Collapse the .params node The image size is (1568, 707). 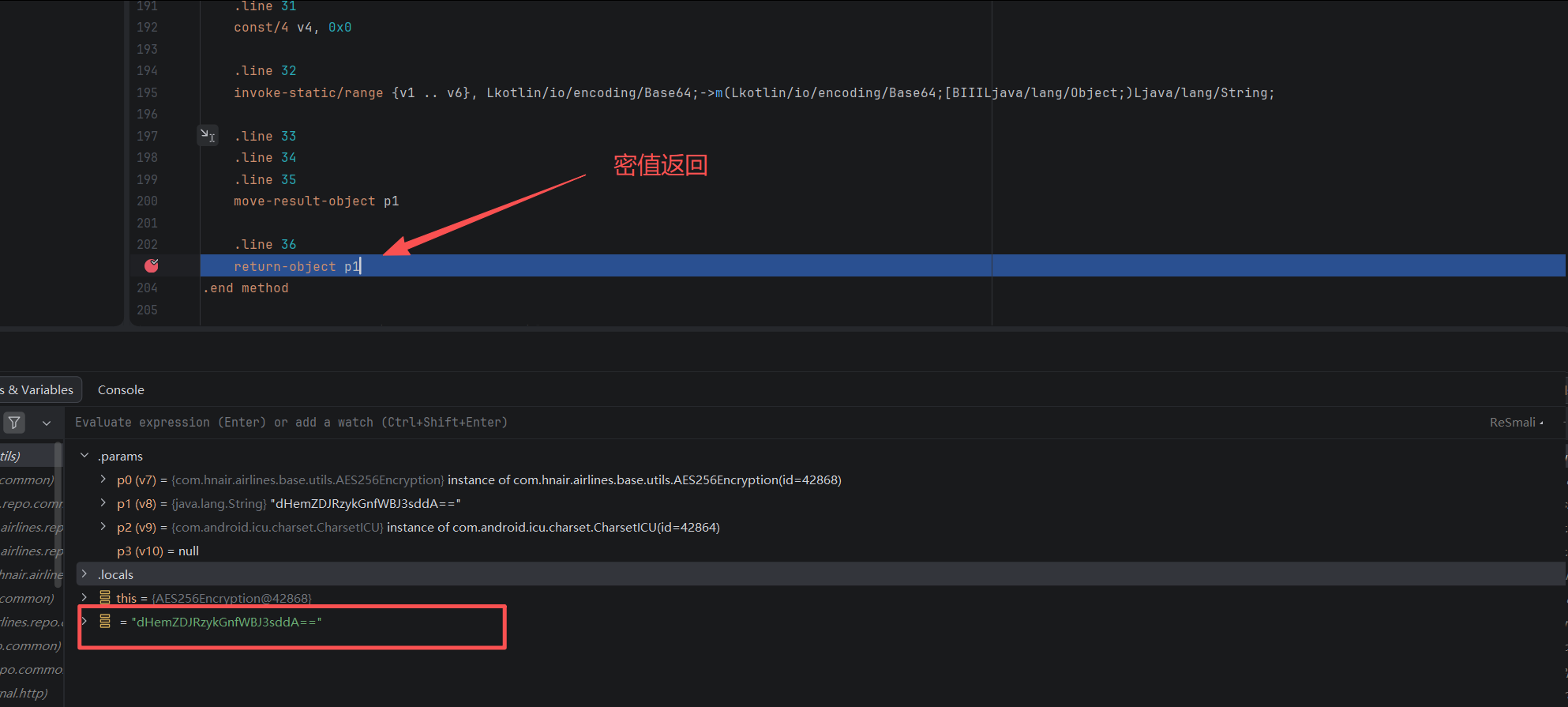(84, 456)
